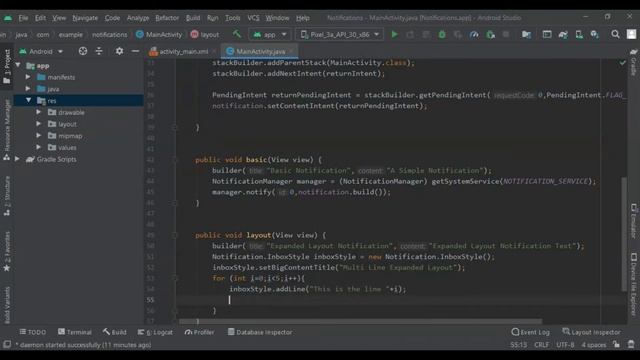Click the CRLF line separator indicator
640x360 pixels.
541,344
